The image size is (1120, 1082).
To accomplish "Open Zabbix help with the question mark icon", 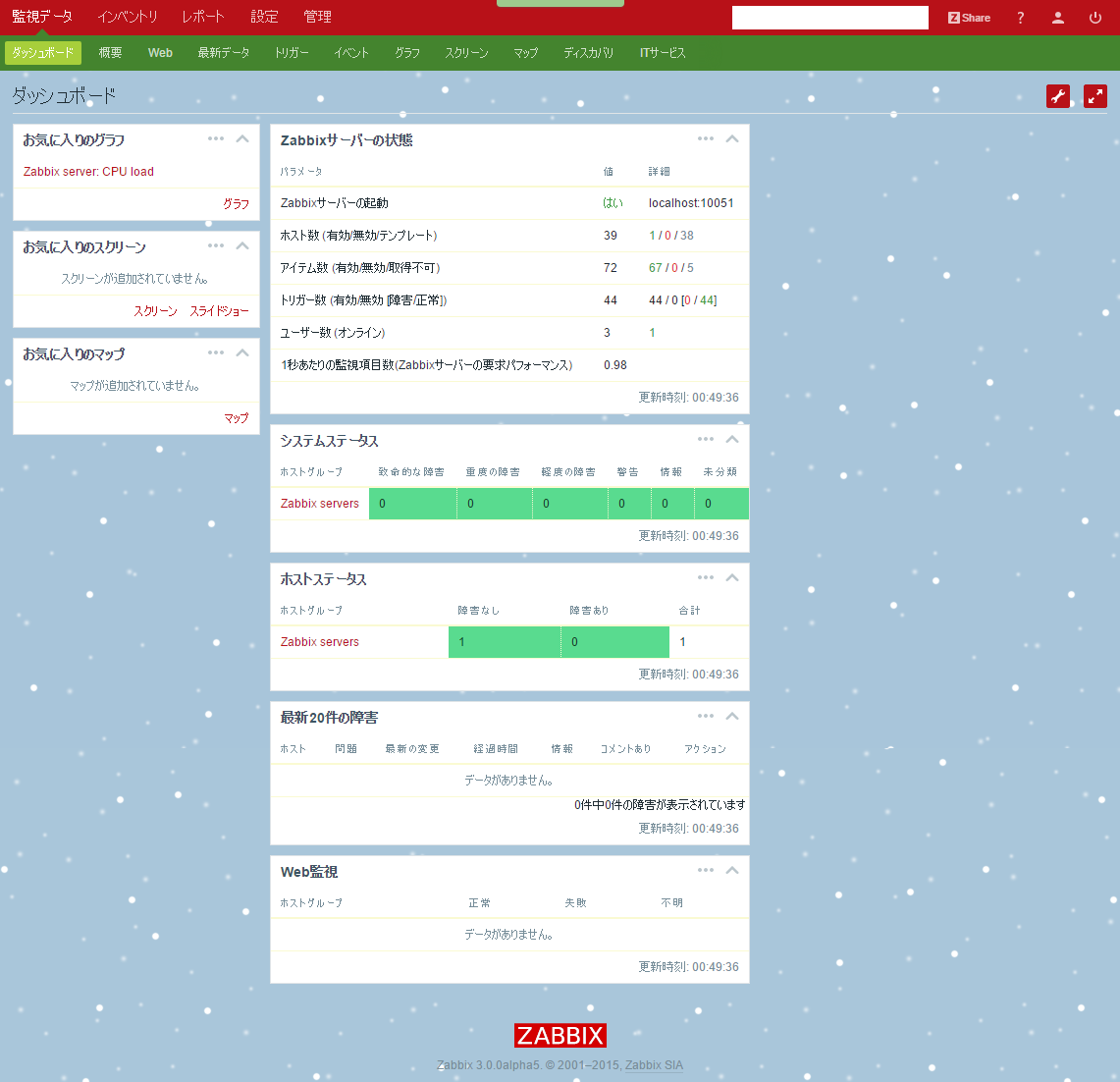I will (1019, 17).
